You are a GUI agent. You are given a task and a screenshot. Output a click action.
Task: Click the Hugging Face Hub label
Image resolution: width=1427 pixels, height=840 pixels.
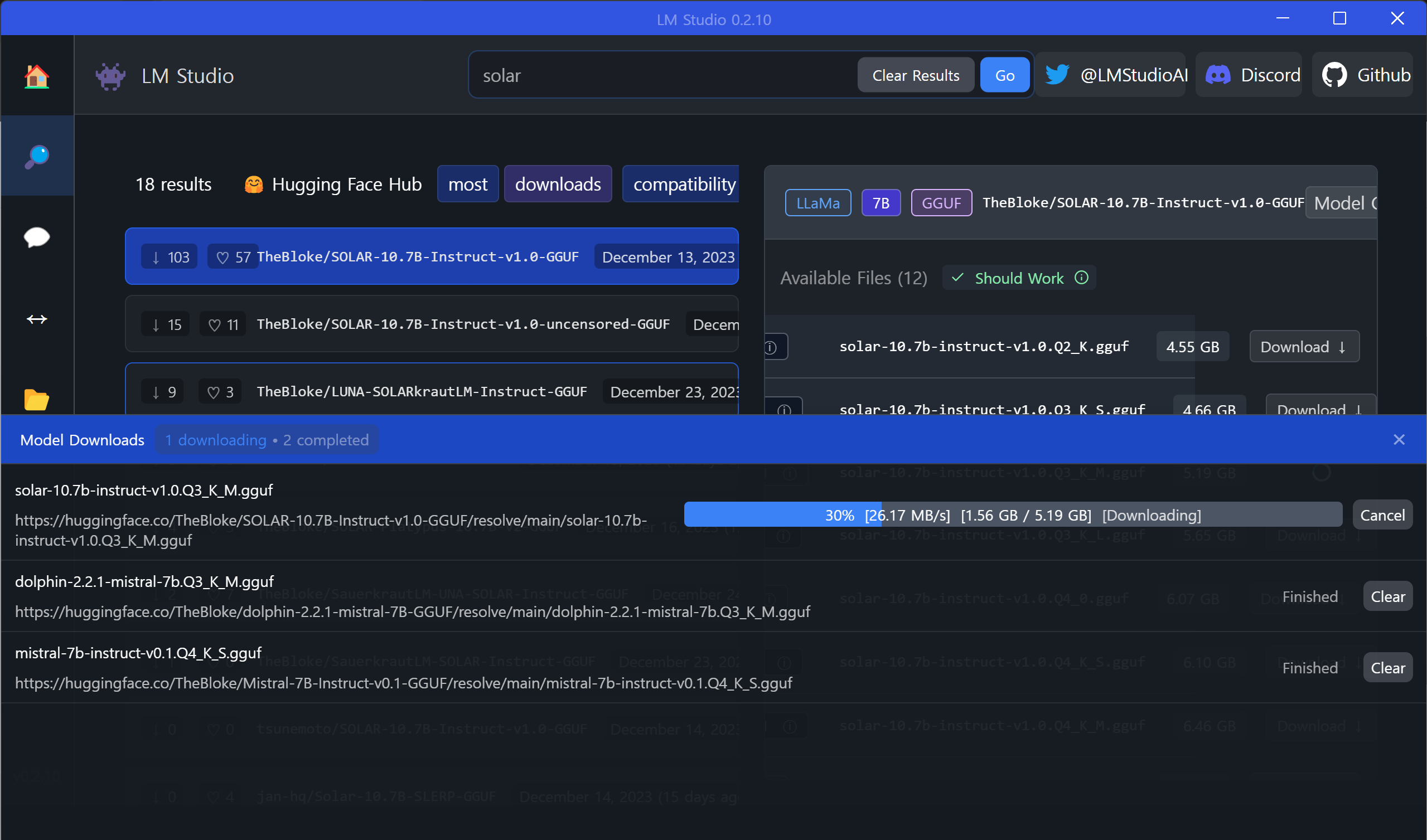point(346,184)
